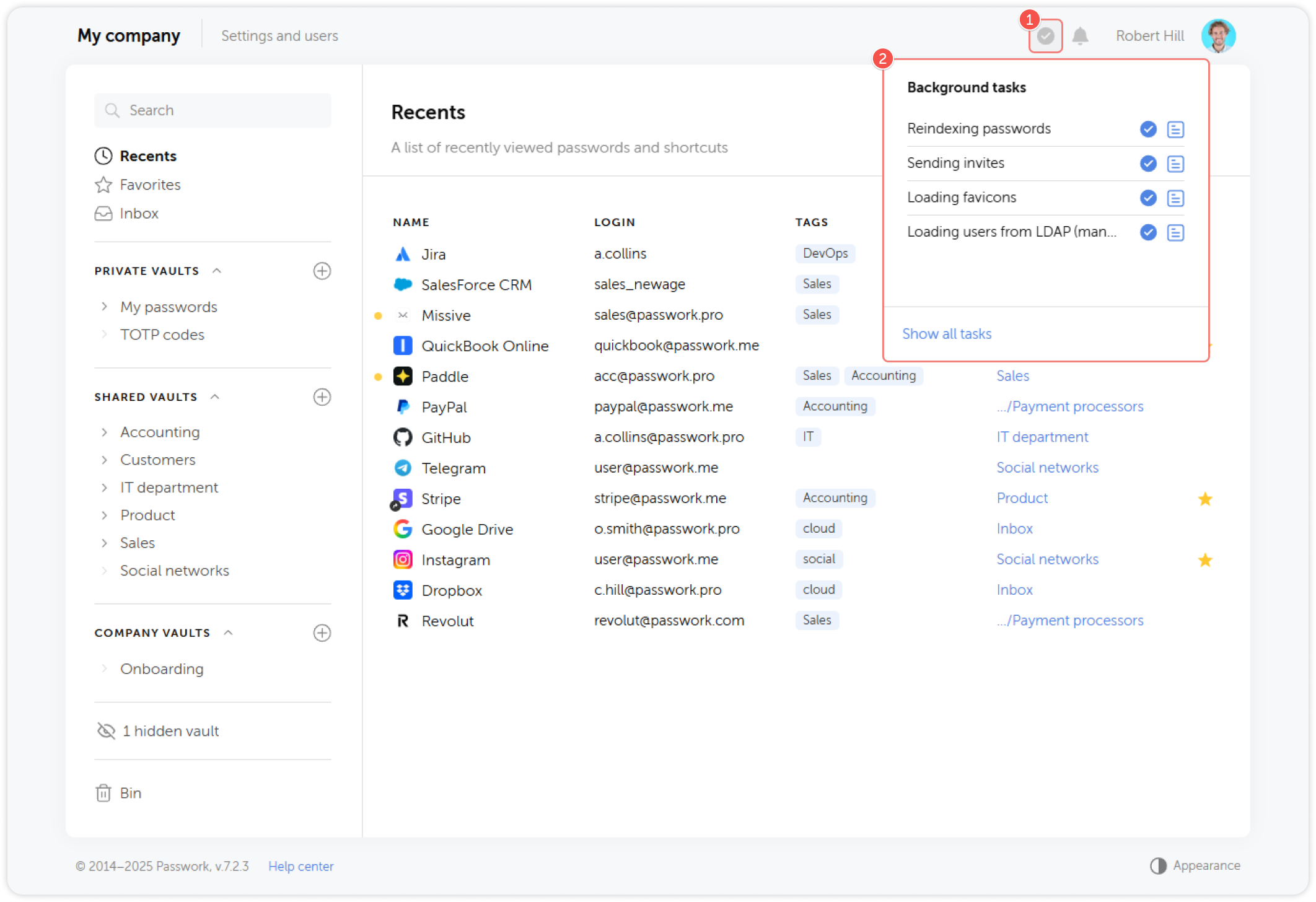Open log for Loading favicons task
The width and height of the screenshot is (1316, 902).
point(1175,198)
